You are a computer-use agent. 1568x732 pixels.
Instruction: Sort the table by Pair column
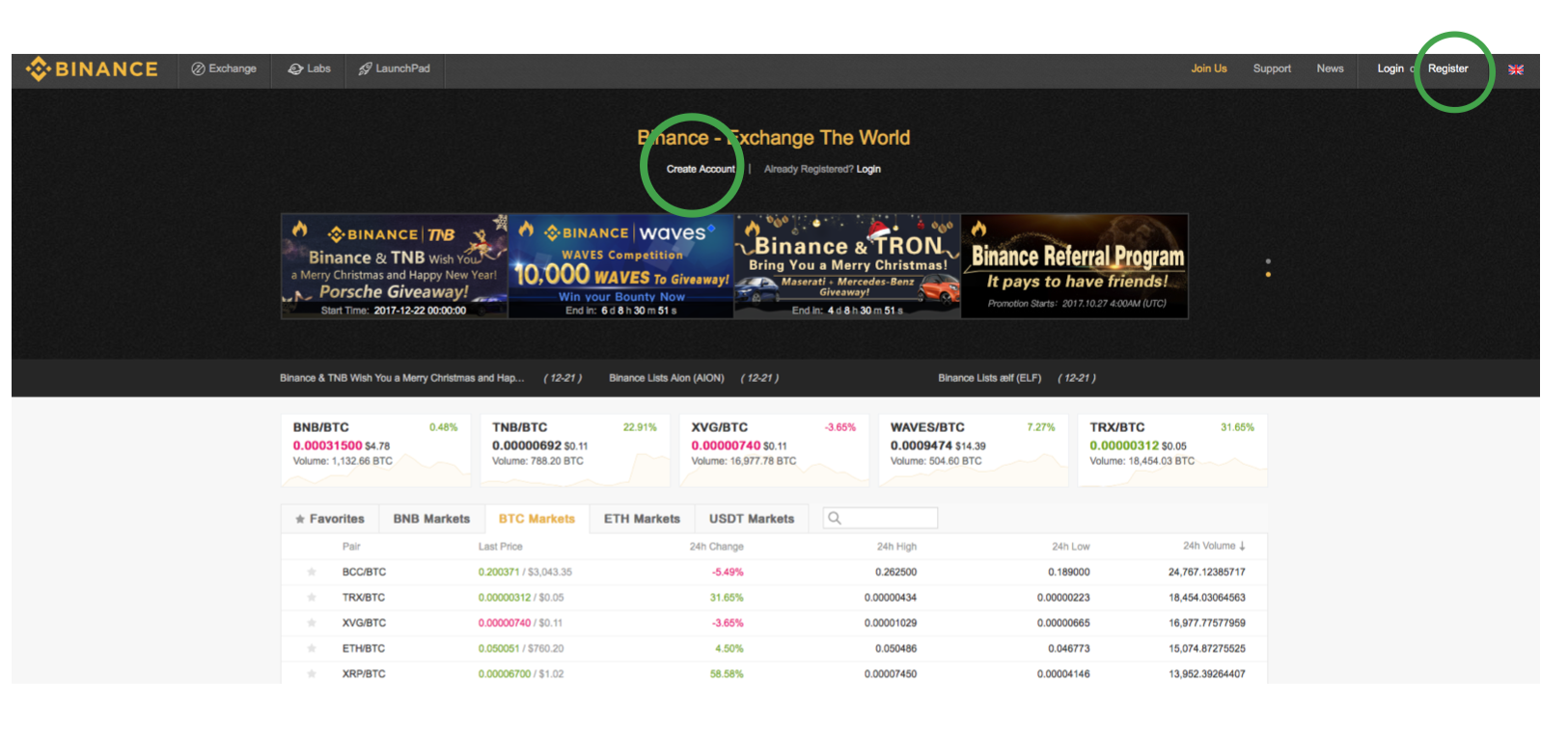(x=351, y=547)
